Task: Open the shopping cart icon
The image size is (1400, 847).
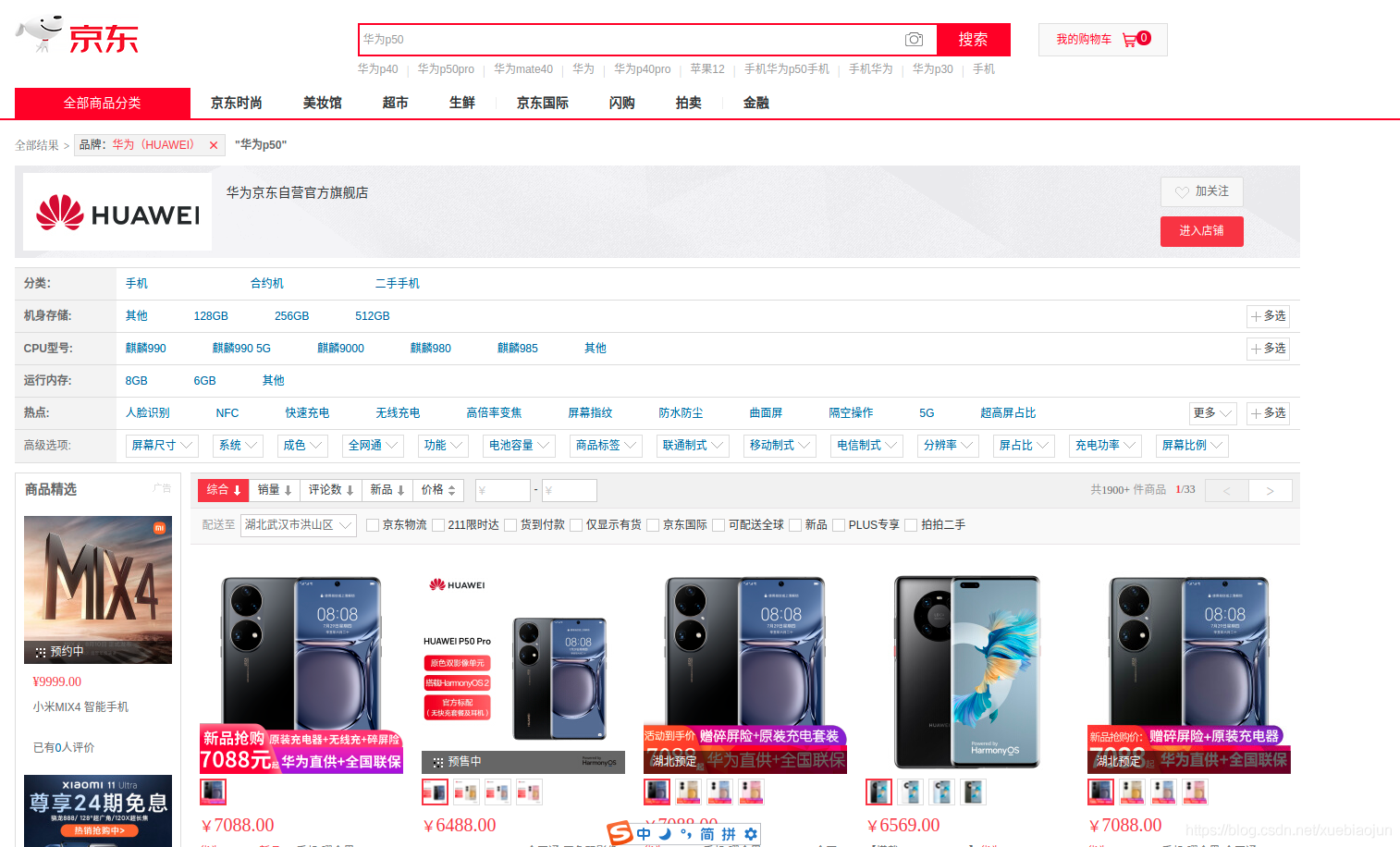Action: coord(1129,40)
